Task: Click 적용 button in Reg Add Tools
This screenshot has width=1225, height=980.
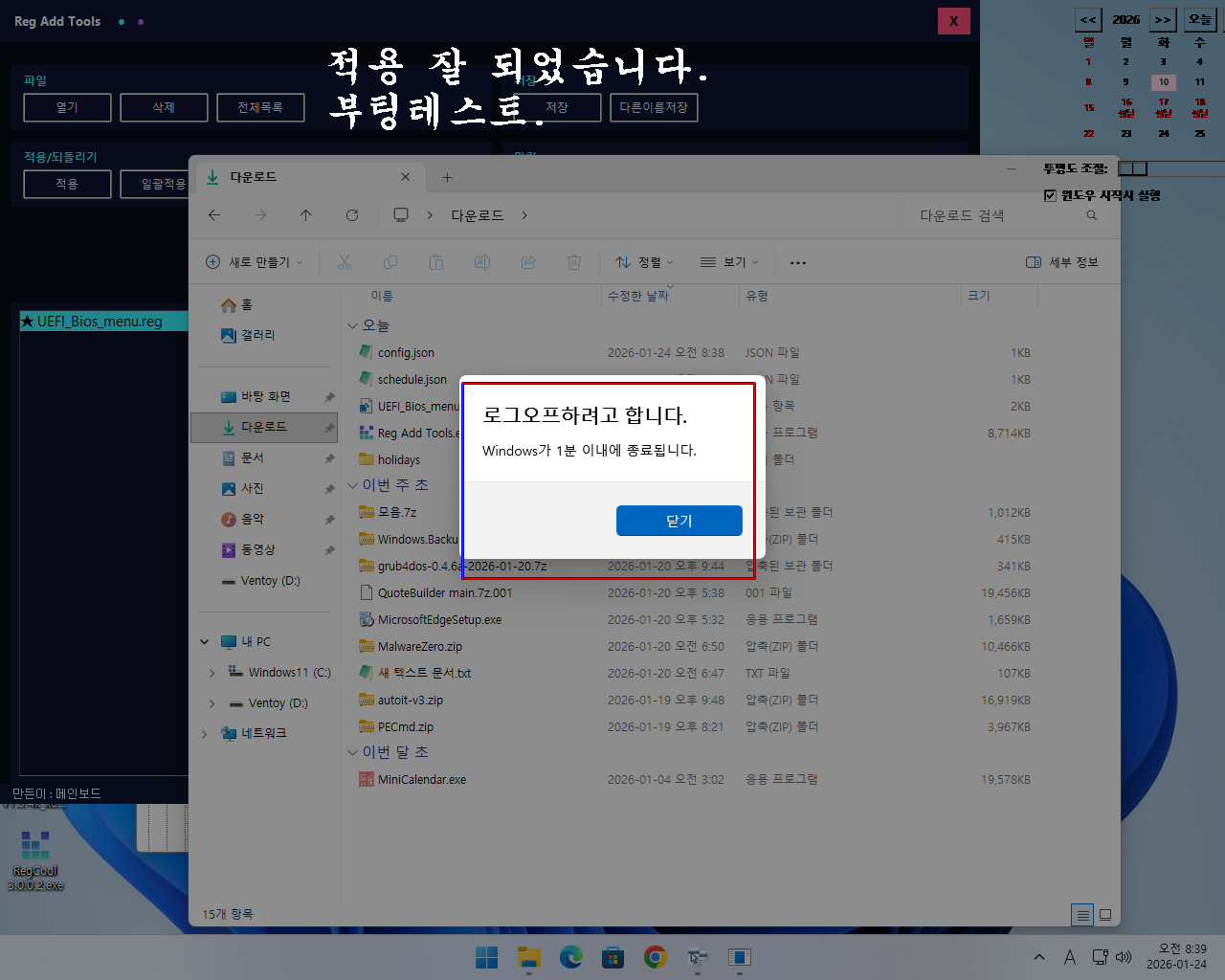Action: pyautogui.click(x=67, y=184)
